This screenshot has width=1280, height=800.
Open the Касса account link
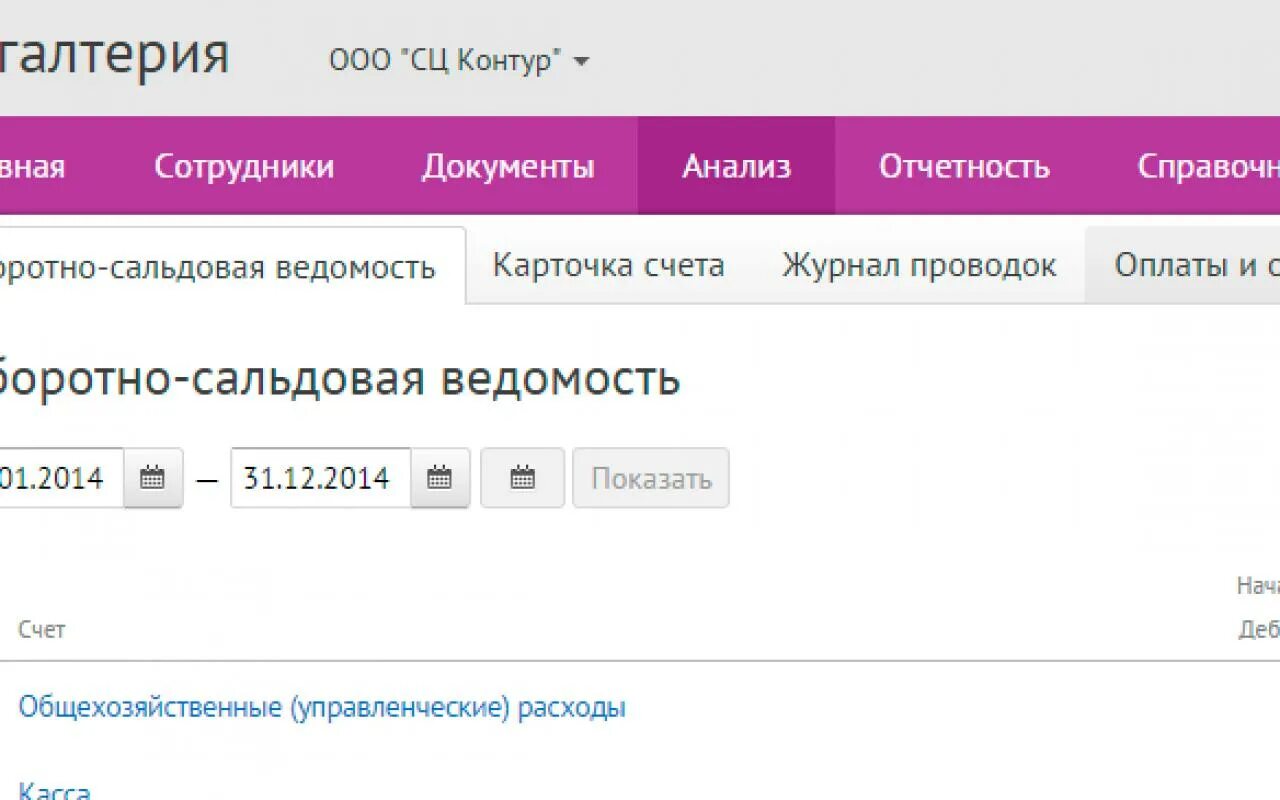[x=54, y=792]
